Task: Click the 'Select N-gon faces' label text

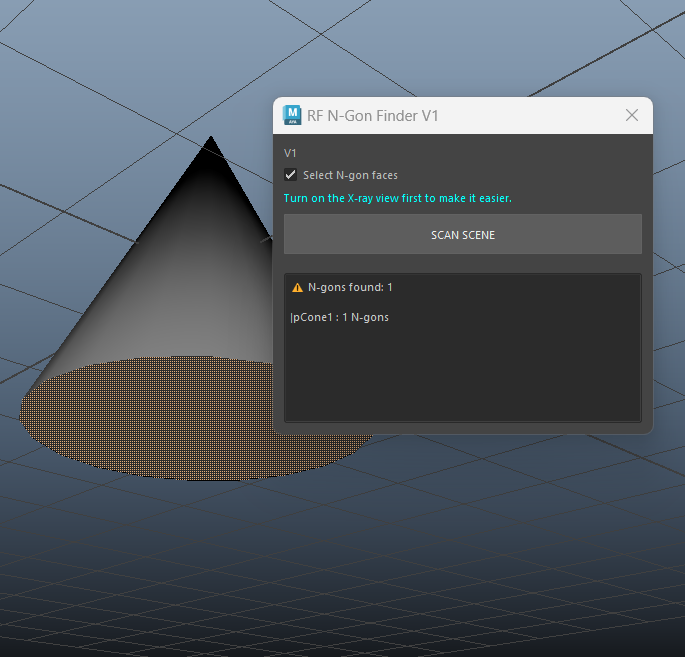Action: pyautogui.click(x=350, y=175)
